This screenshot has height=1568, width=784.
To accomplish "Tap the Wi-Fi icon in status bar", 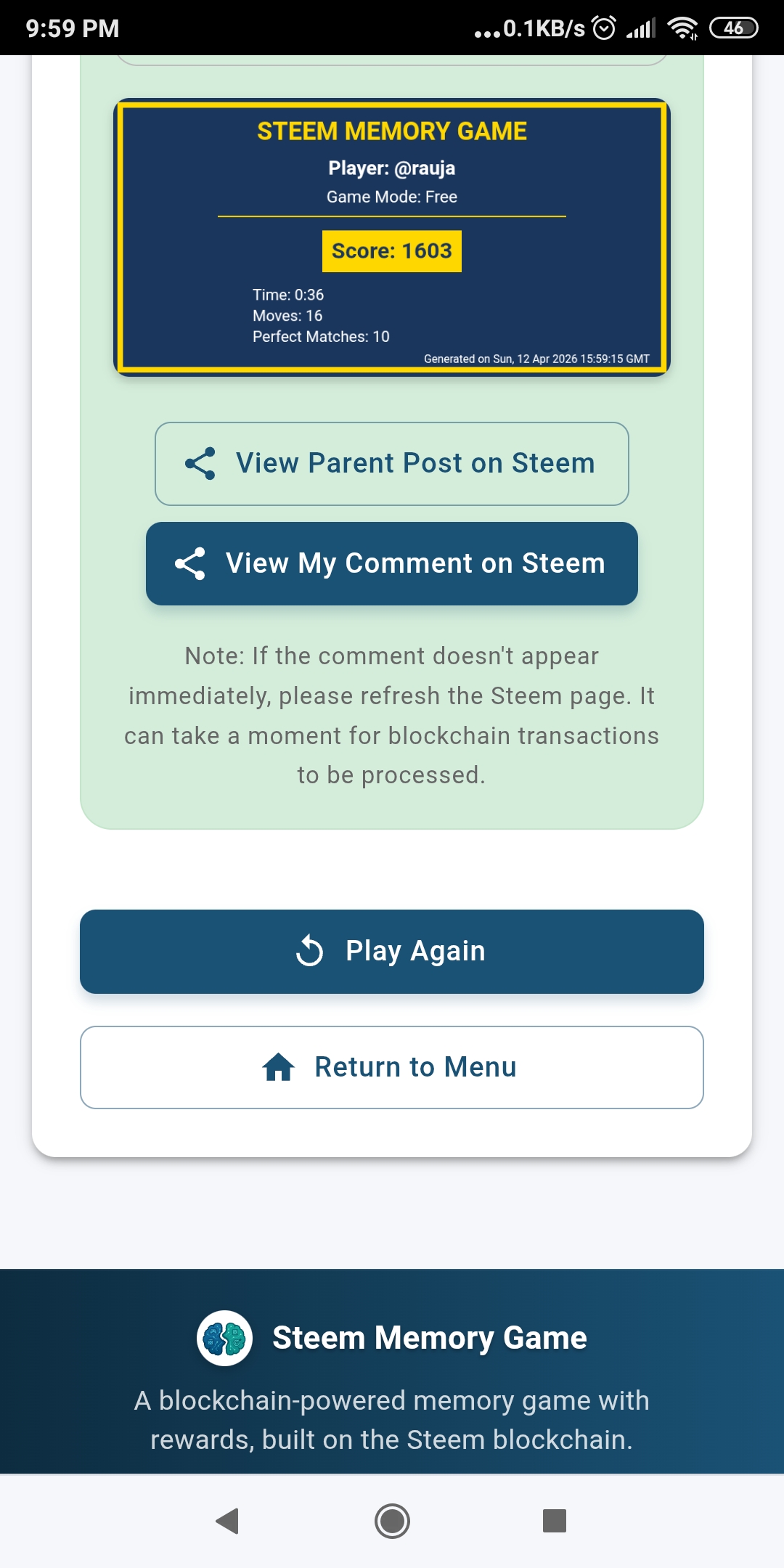I will click(682, 28).
